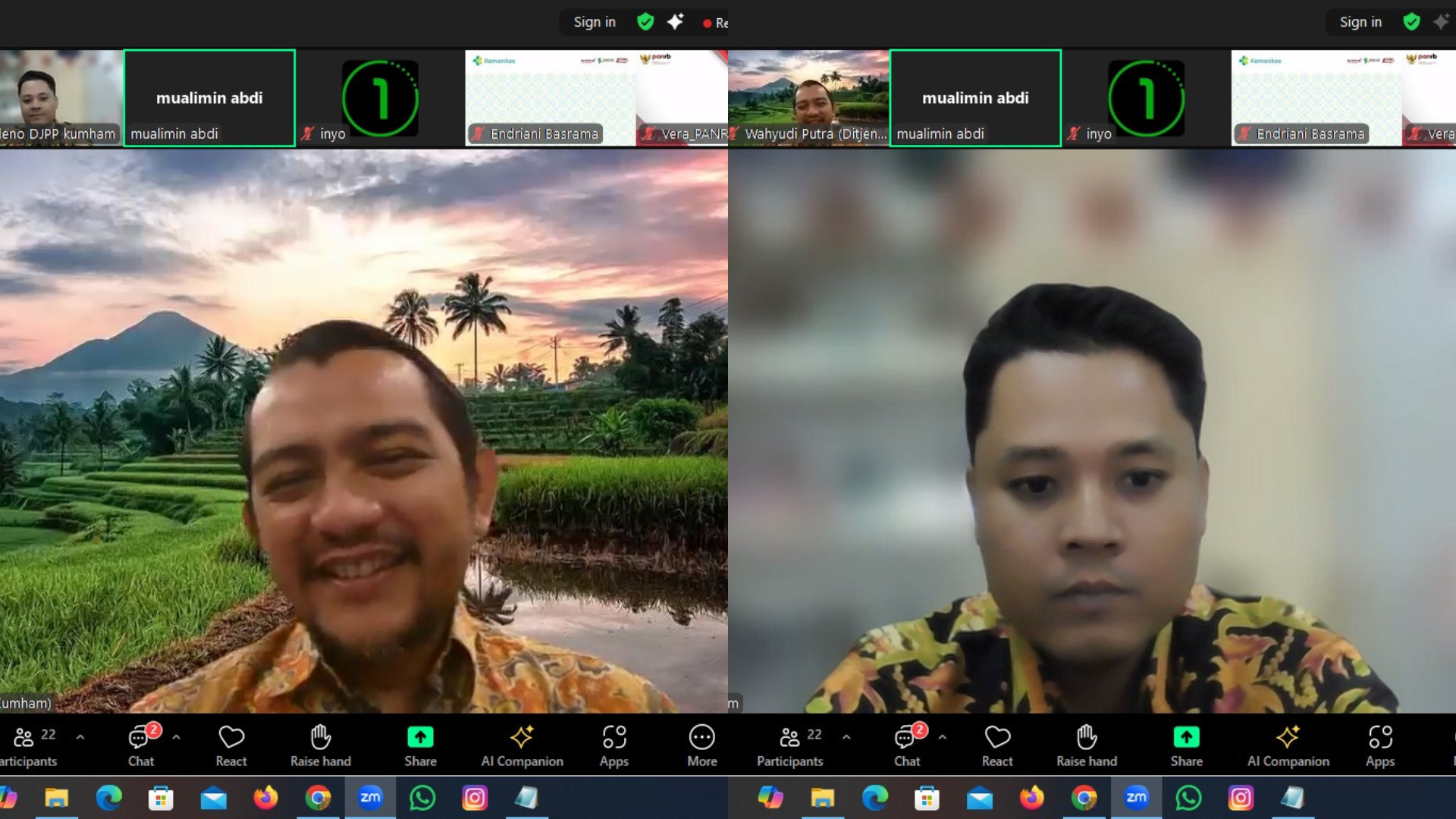Select Endriani Basrama thumbnail in left window
This screenshot has width=1456, height=819.
[551, 98]
